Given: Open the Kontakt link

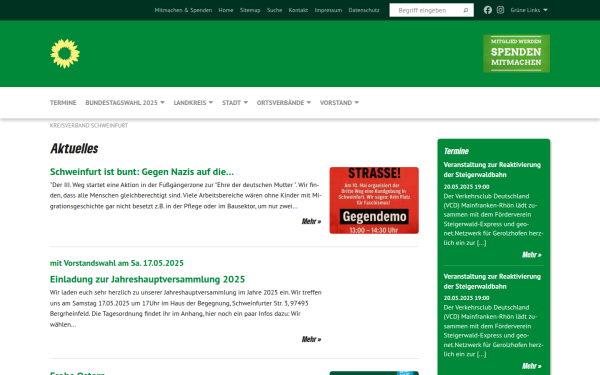Looking at the screenshot, I should click(x=298, y=10).
